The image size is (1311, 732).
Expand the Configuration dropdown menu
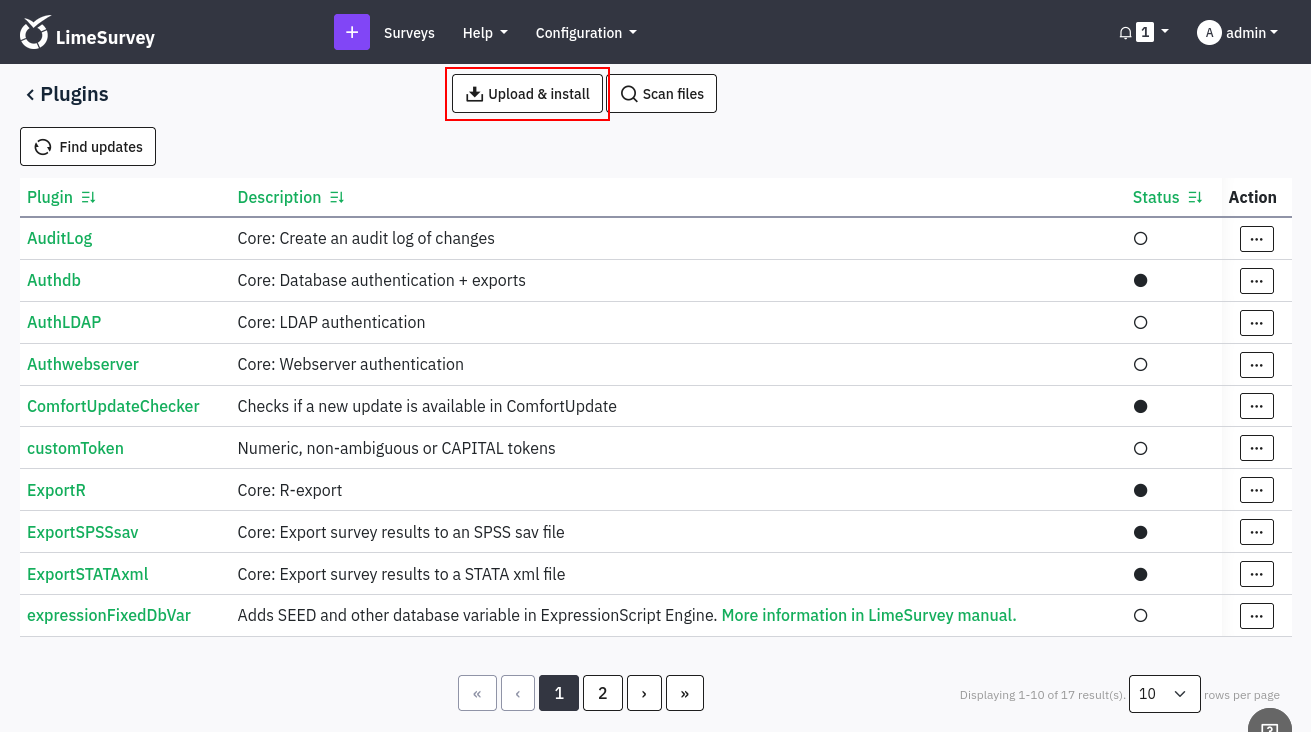pos(586,33)
